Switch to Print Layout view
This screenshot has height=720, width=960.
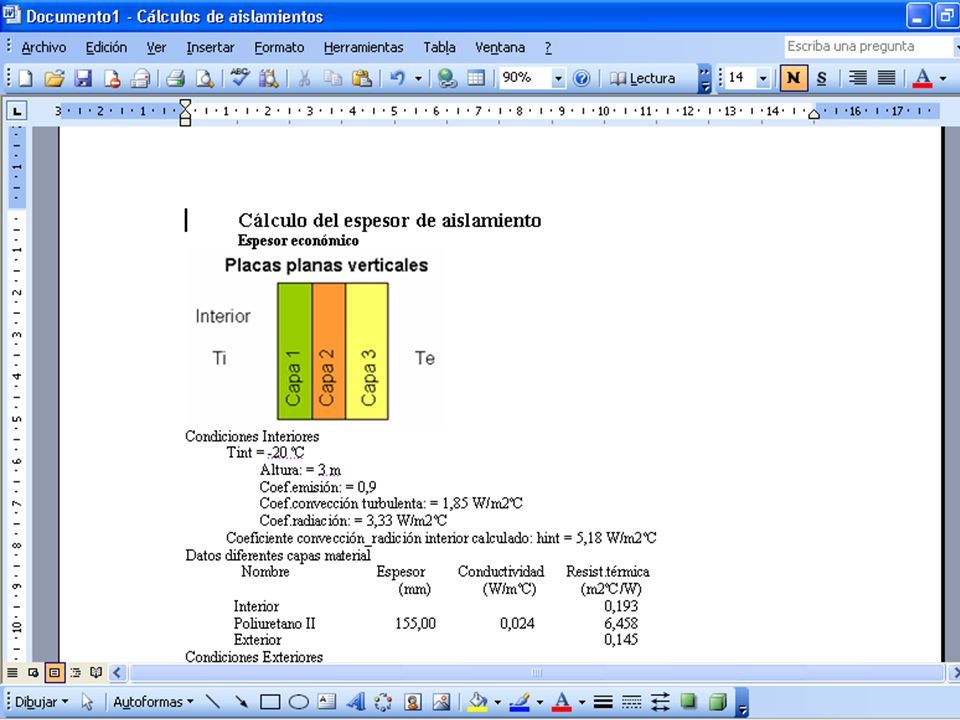pos(54,673)
